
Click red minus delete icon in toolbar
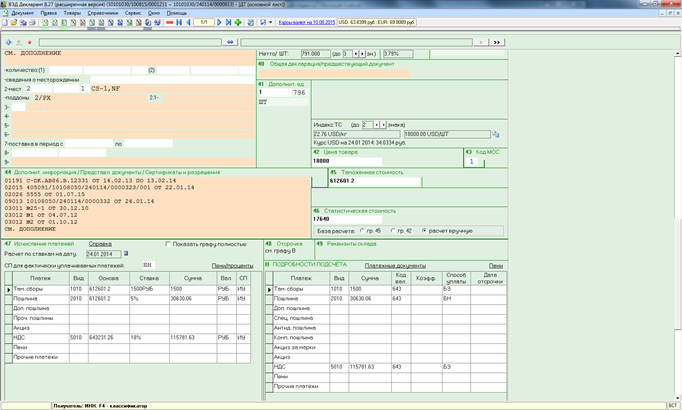point(168,21)
